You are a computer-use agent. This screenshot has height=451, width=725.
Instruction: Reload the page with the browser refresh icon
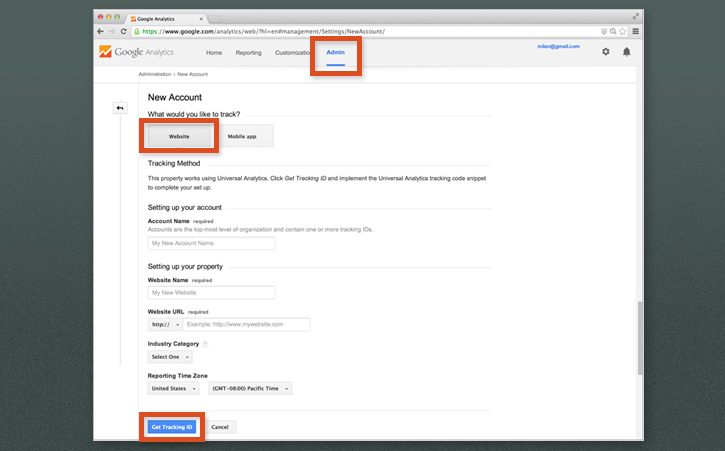(x=123, y=31)
